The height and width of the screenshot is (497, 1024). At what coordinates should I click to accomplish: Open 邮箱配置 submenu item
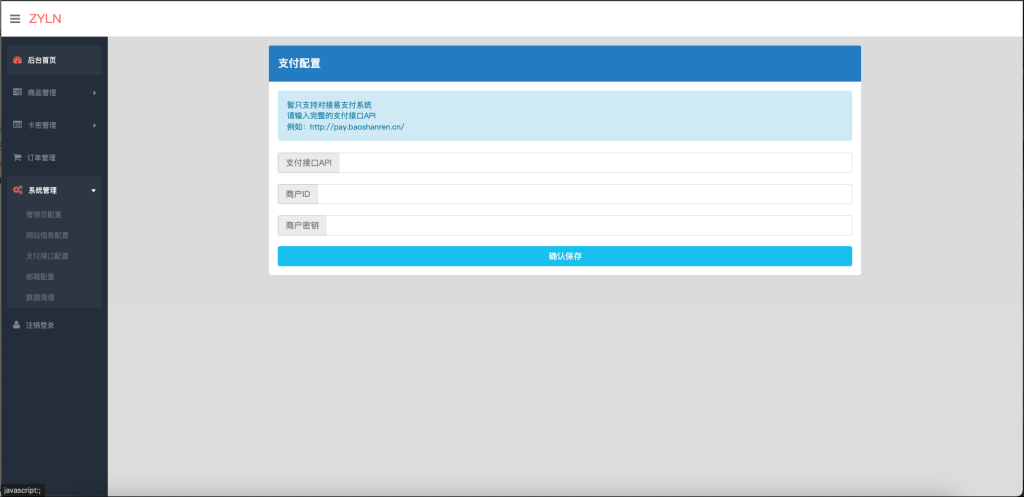40,276
